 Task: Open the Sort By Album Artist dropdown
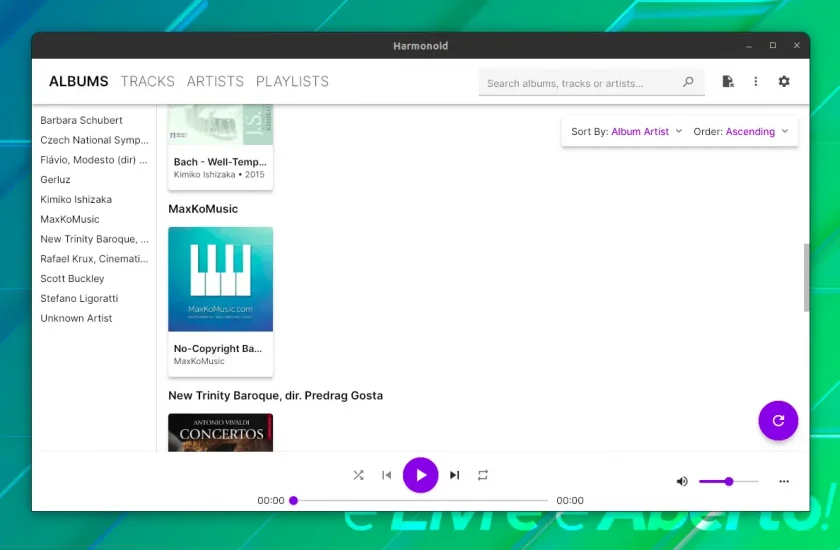click(627, 131)
